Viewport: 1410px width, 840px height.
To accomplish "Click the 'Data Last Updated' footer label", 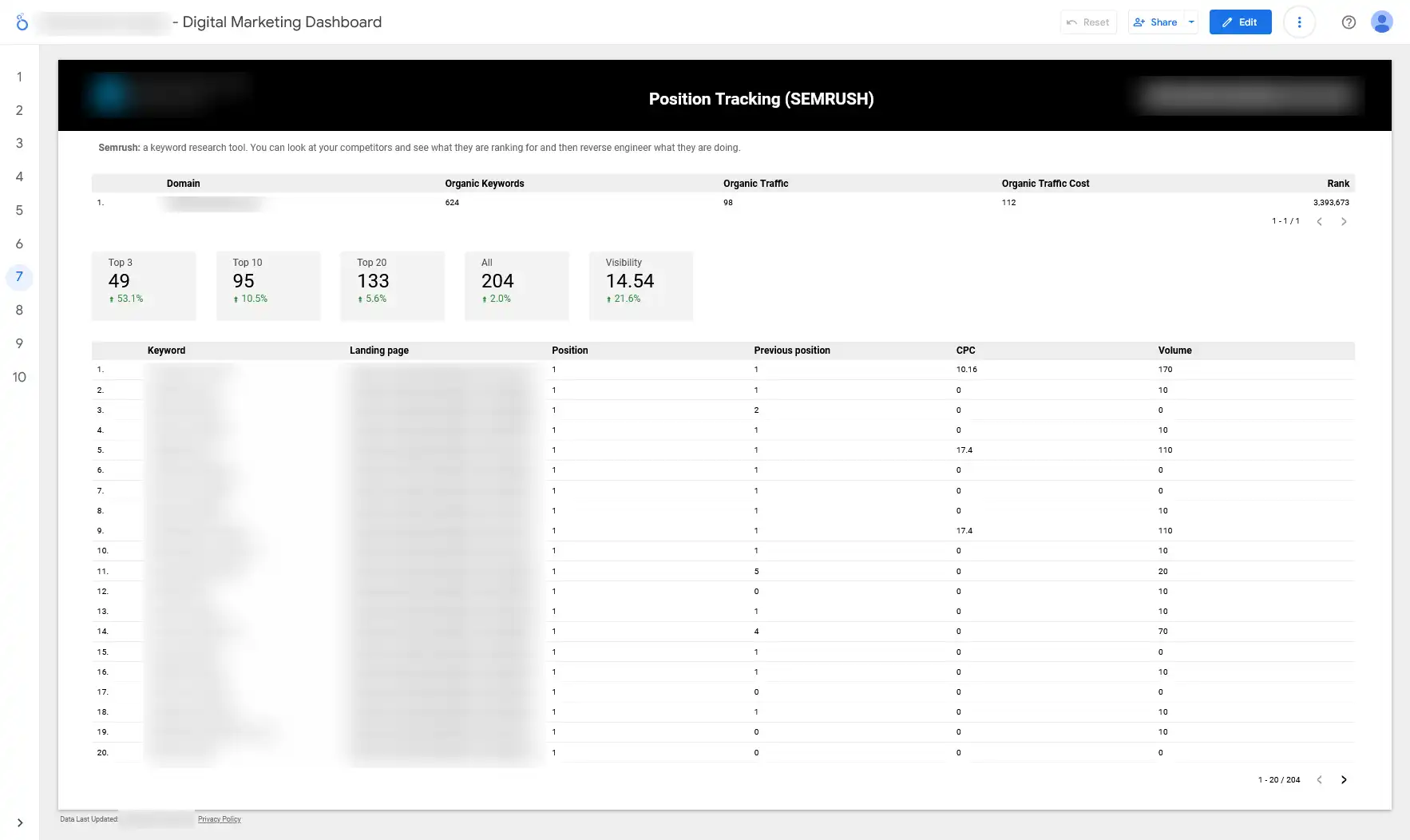I will pyautogui.click(x=89, y=819).
